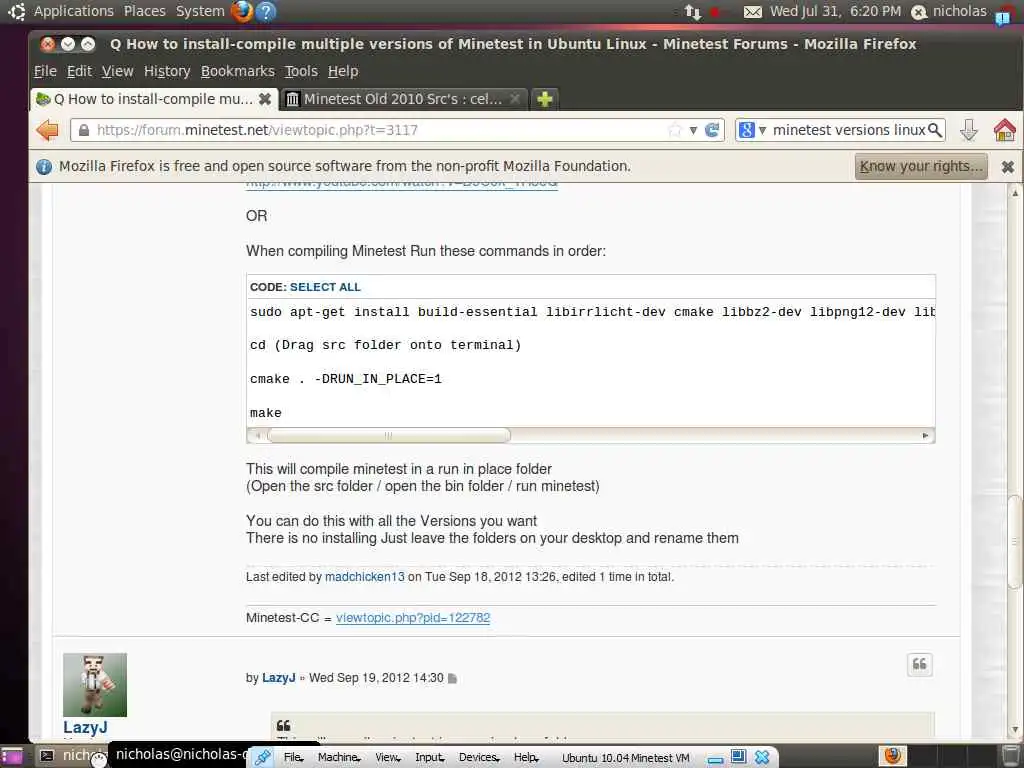The height and width of the screenshot is (768, 1024).
Task: Open the VM Help dropdown menu
Action: (x=525, y=758)
